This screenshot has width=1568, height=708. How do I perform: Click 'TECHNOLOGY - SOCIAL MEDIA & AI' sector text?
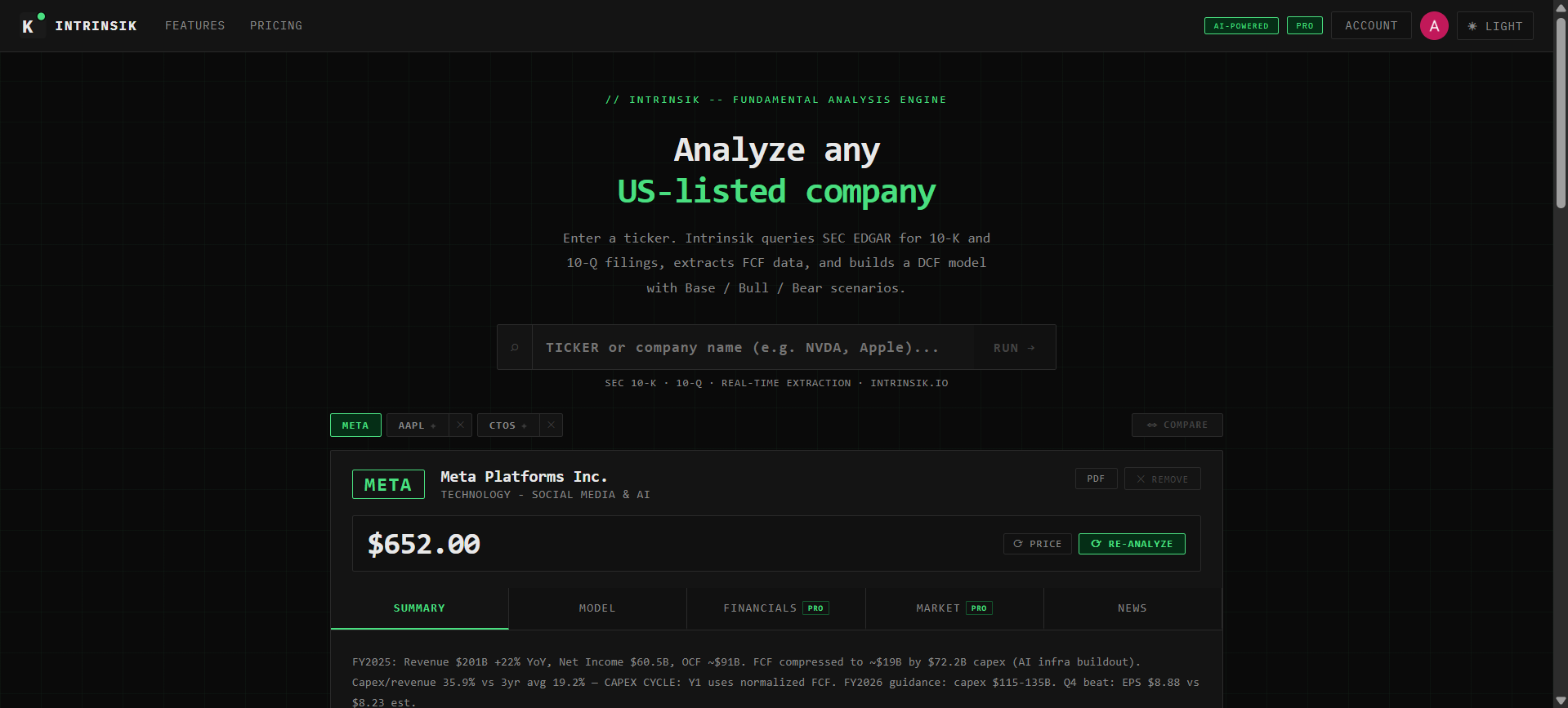[x=545, y=495]
